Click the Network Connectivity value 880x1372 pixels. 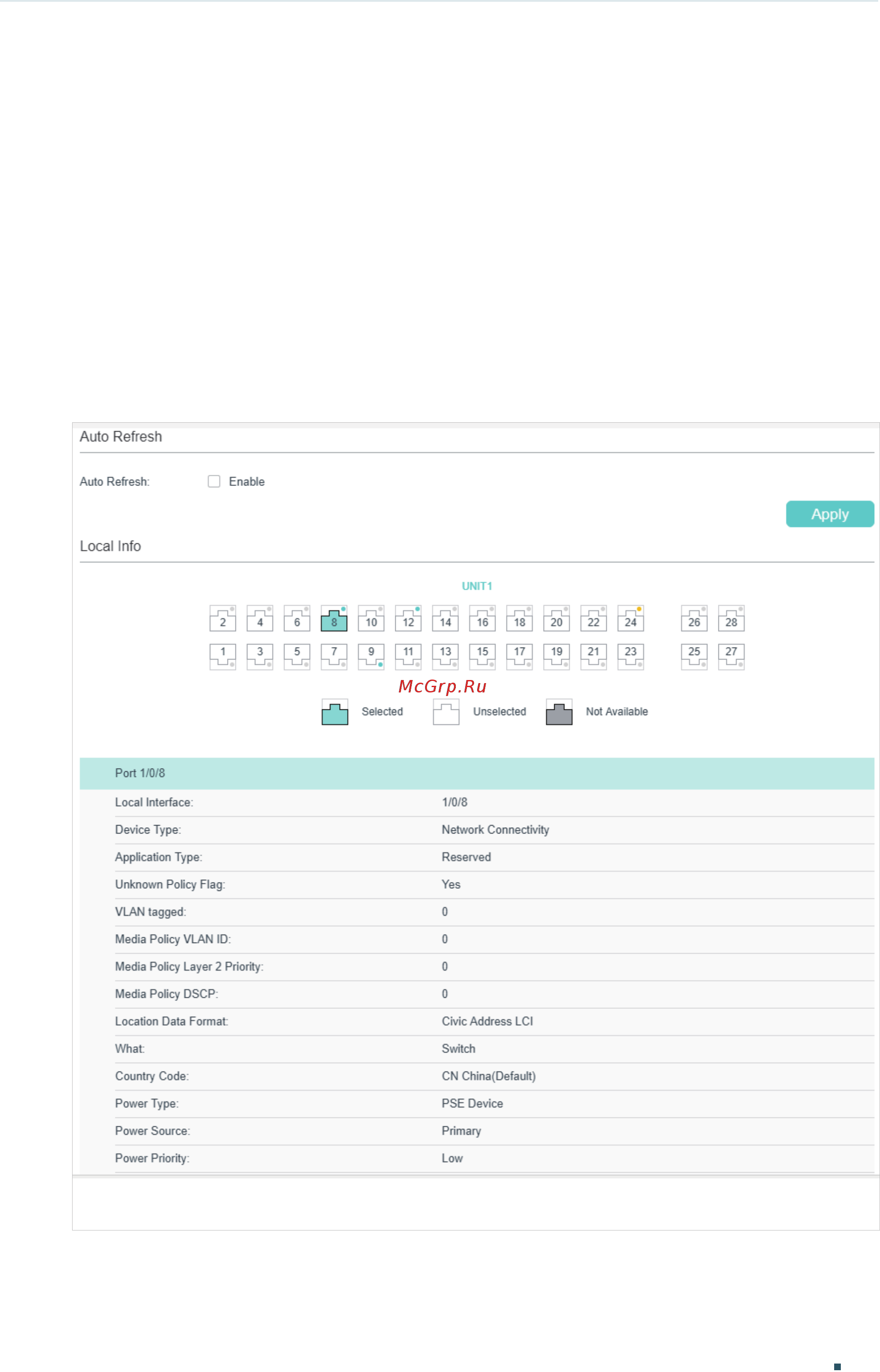(495, 830)
